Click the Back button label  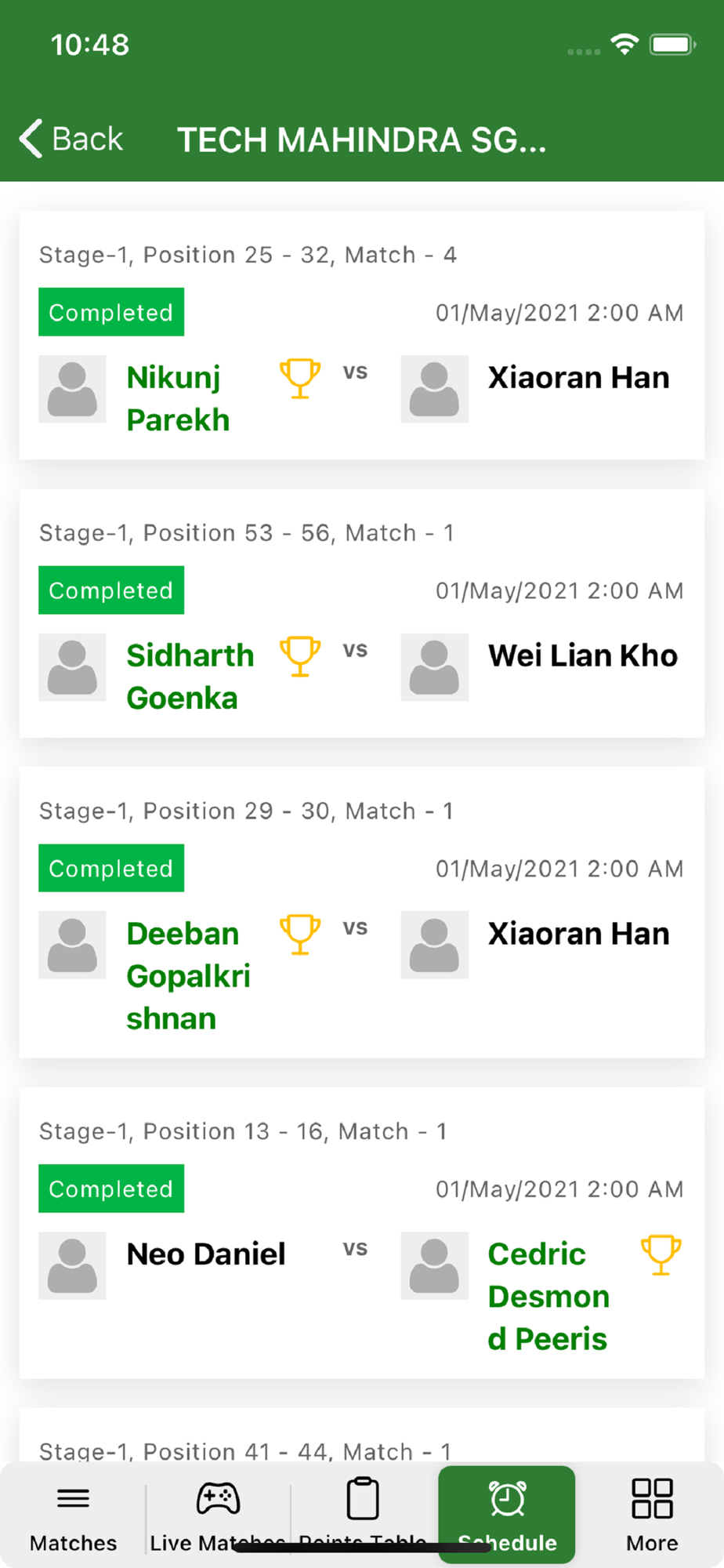pyautogui.click(x=87, y=139)
